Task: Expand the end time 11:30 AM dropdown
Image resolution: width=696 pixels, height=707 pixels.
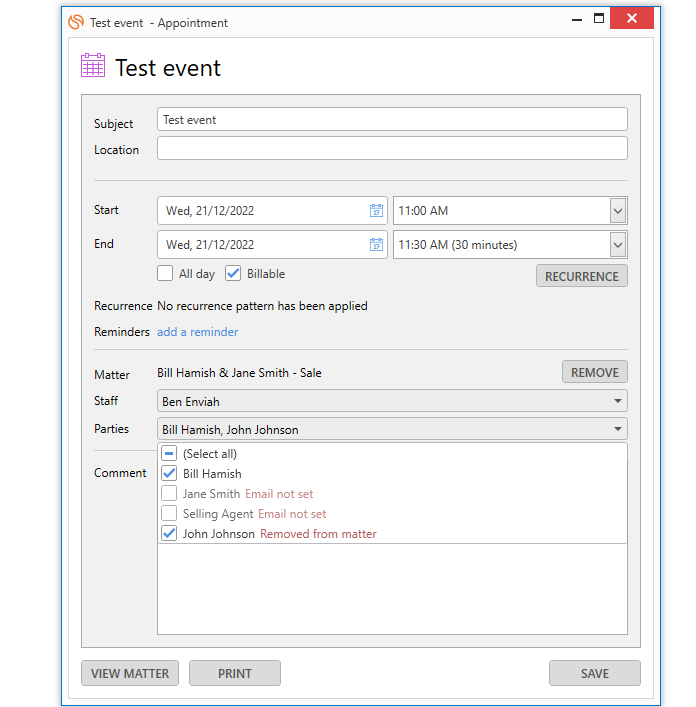Action: pyautogui.click(x=618, y=244)
